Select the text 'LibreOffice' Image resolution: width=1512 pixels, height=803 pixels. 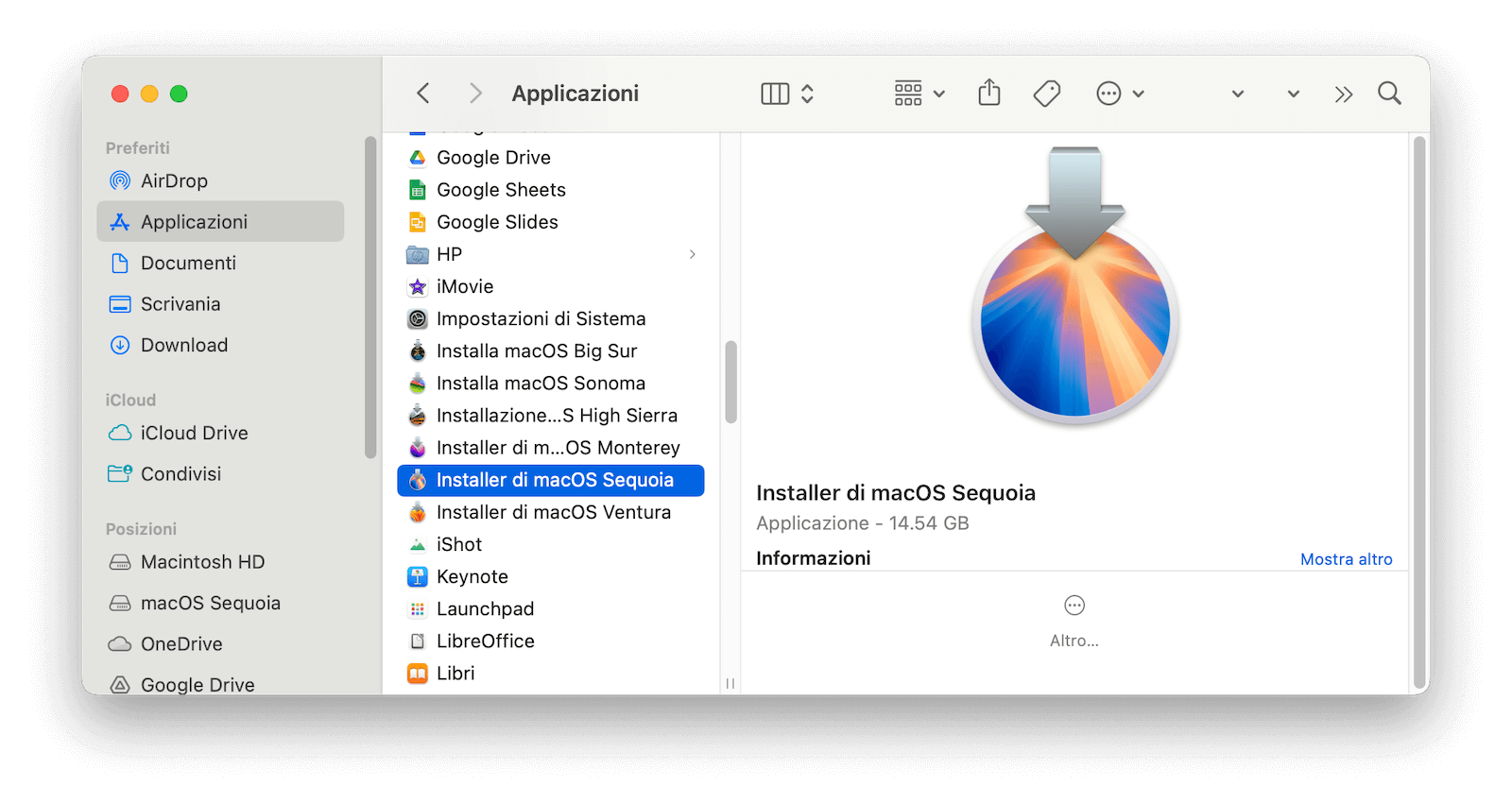click(486, 641)
